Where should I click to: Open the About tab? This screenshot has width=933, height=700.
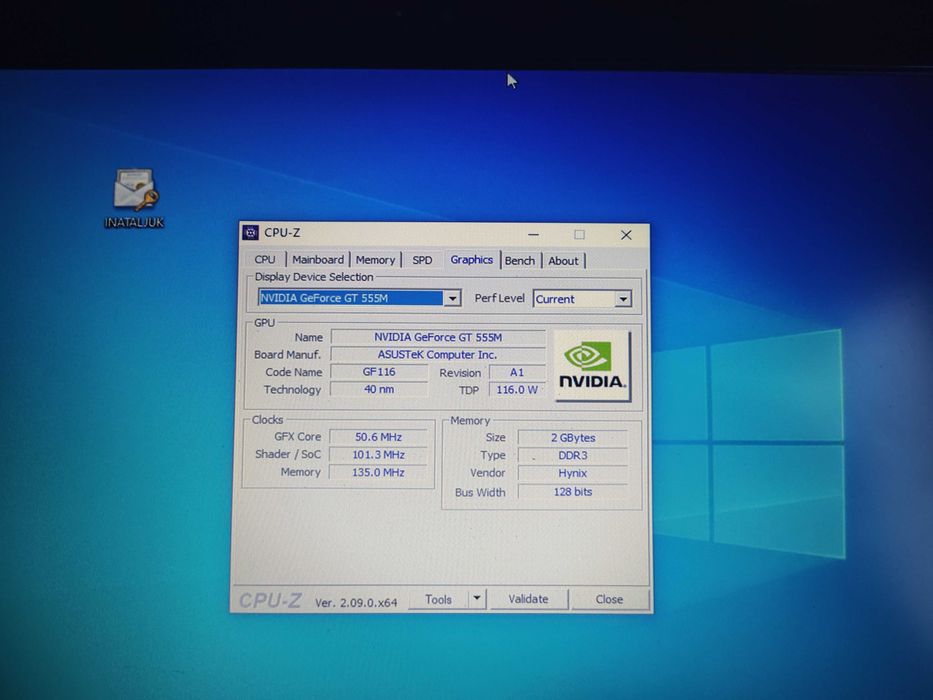coord(563,261)
